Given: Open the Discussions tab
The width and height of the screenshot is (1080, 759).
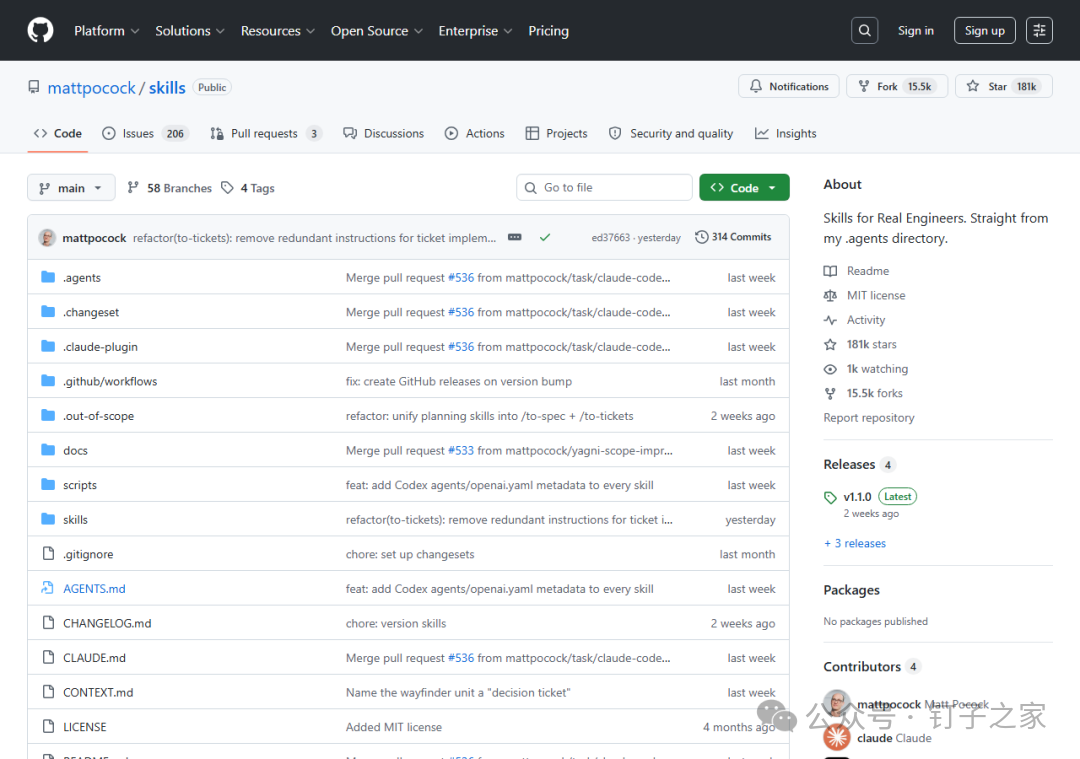Looking at the screenshot, I should click(384, 134).
